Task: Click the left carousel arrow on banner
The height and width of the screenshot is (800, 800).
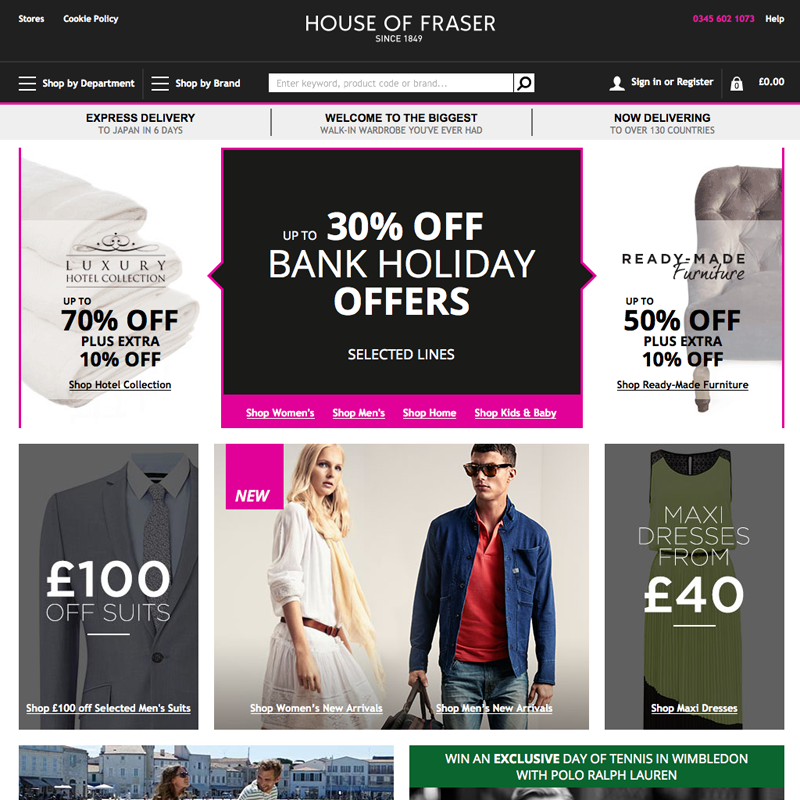Action: 215,276
